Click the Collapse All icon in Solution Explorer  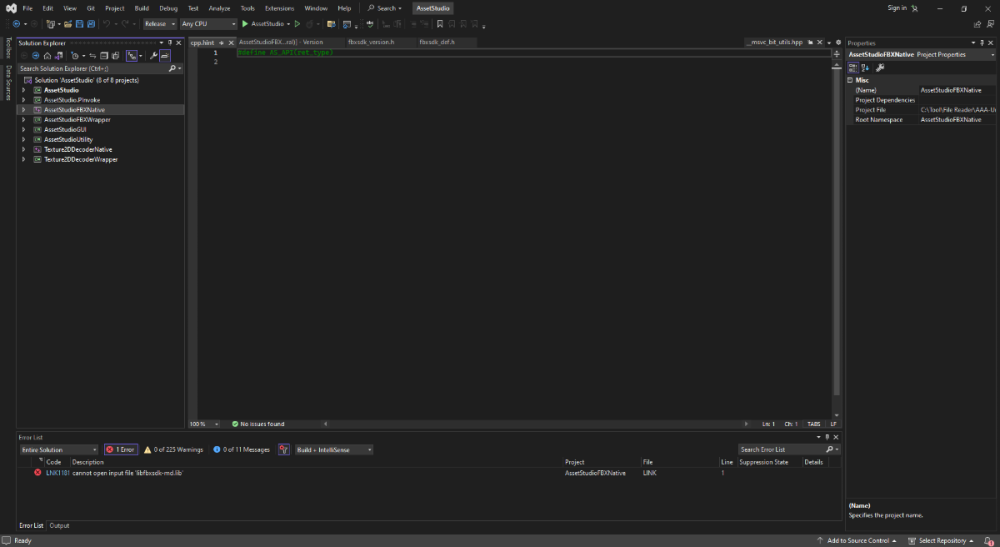(104, 55)
